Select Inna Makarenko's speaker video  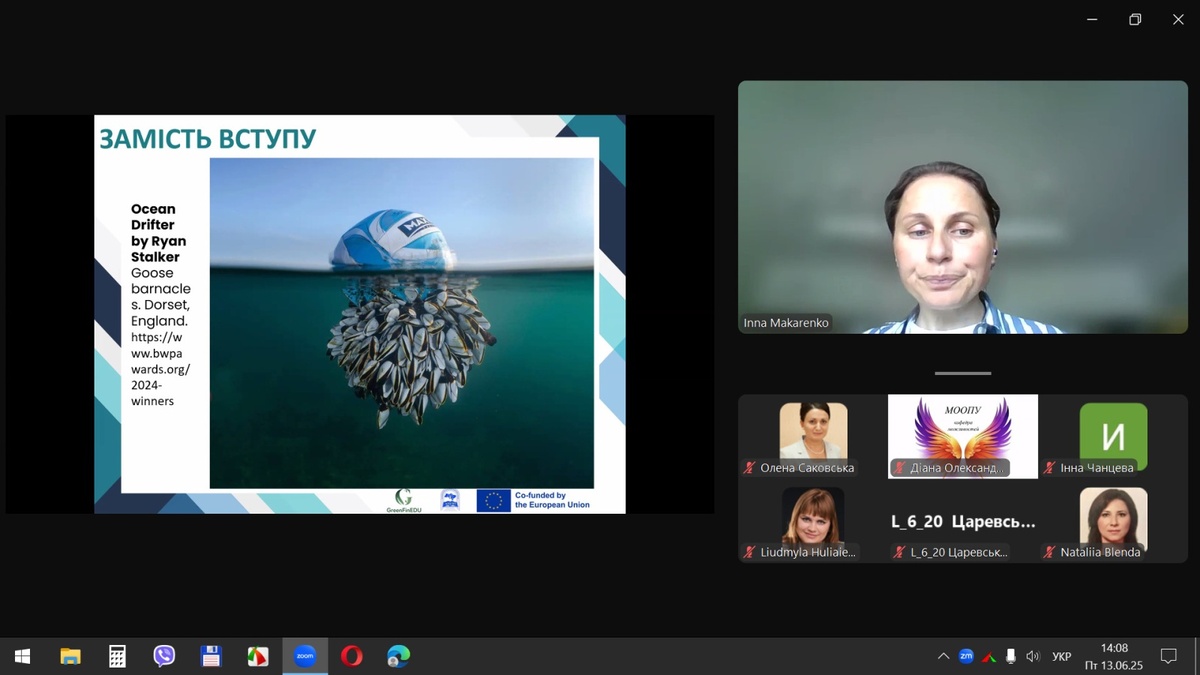[x=963, y=207]
